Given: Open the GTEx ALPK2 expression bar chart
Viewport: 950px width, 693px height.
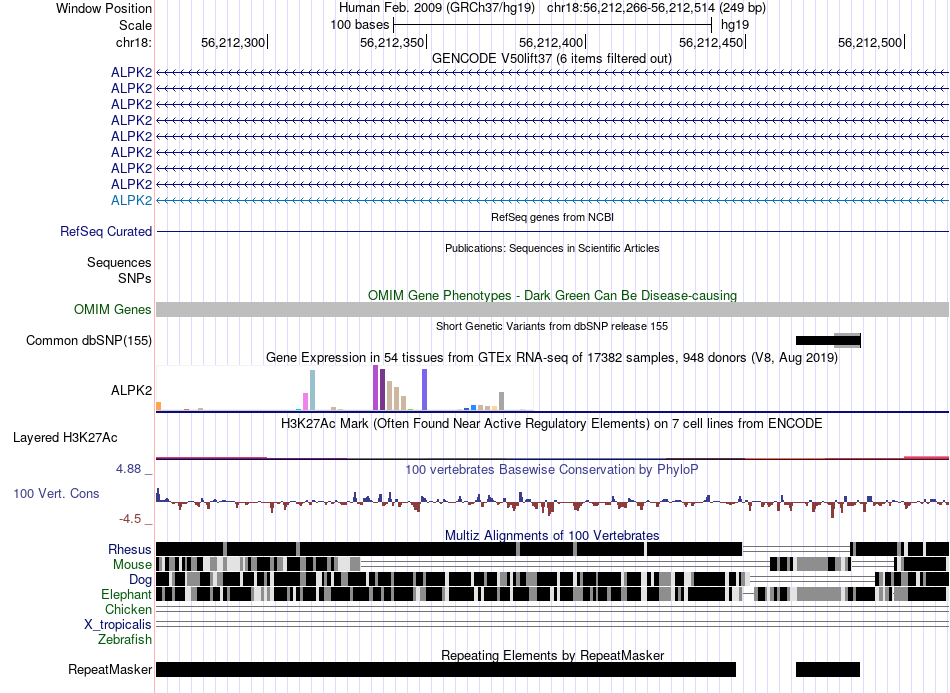Looking at the screenshot, I should 344,388.
